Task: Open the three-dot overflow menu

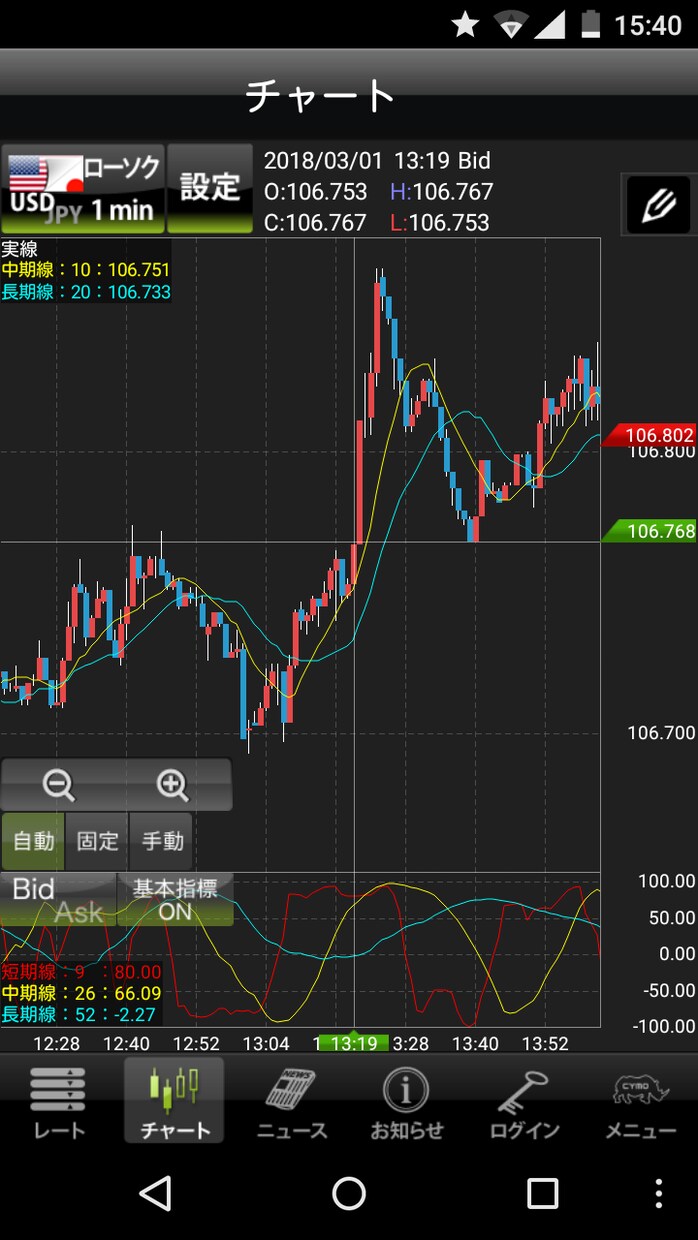Action: click(x=659, y=1193)
